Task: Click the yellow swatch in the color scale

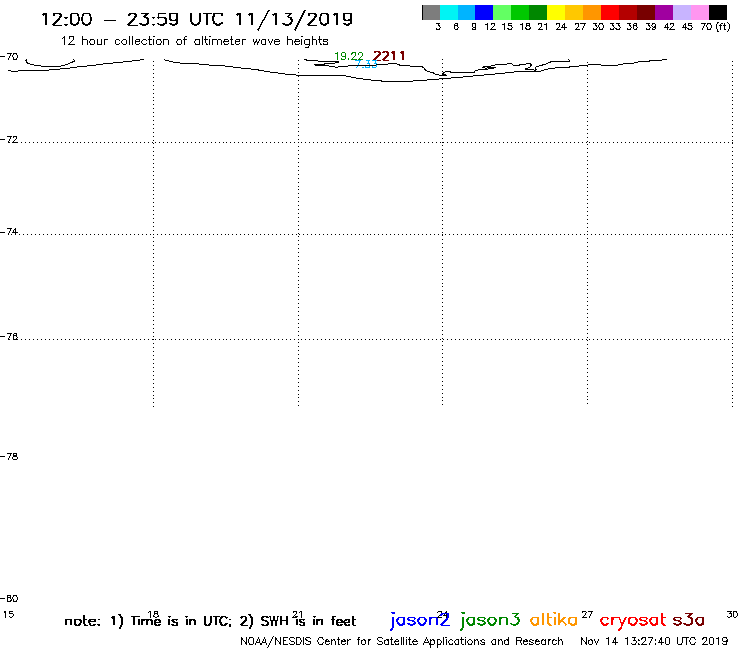Action: click(556, 12)
